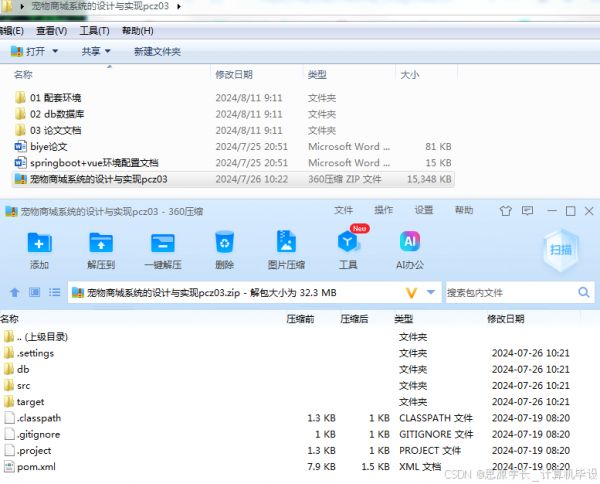Click the orange V icon in the path bar
The width and height of the screenshot is (600, 484).
(x=411, y=293)
